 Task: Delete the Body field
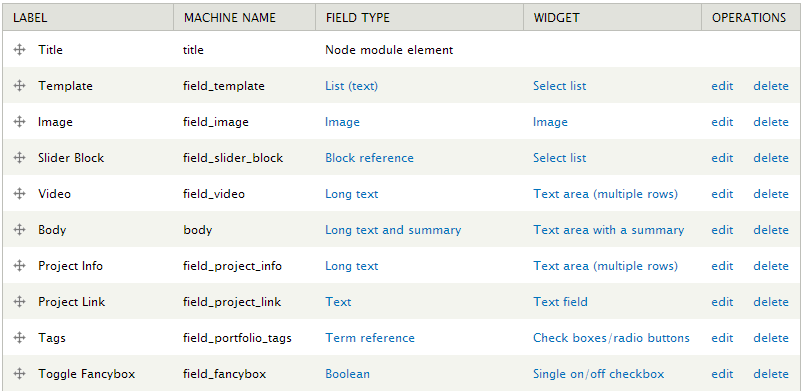(x=771, y=230)
